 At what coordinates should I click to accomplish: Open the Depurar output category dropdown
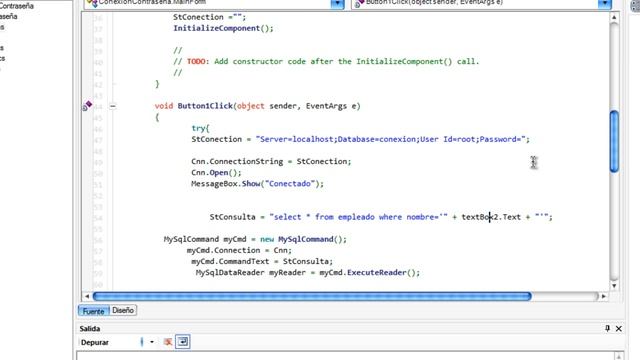point(152,342)
